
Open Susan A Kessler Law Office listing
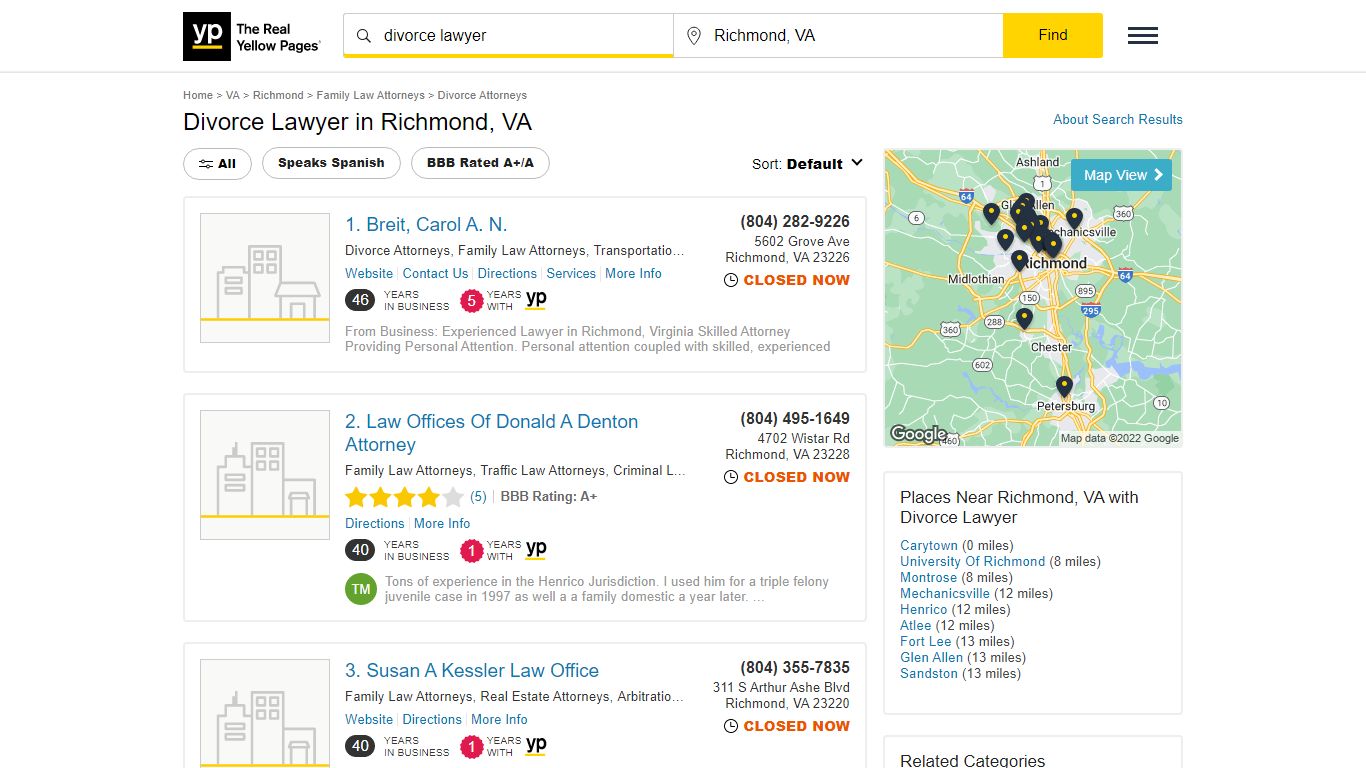click(x=472, y=671)
